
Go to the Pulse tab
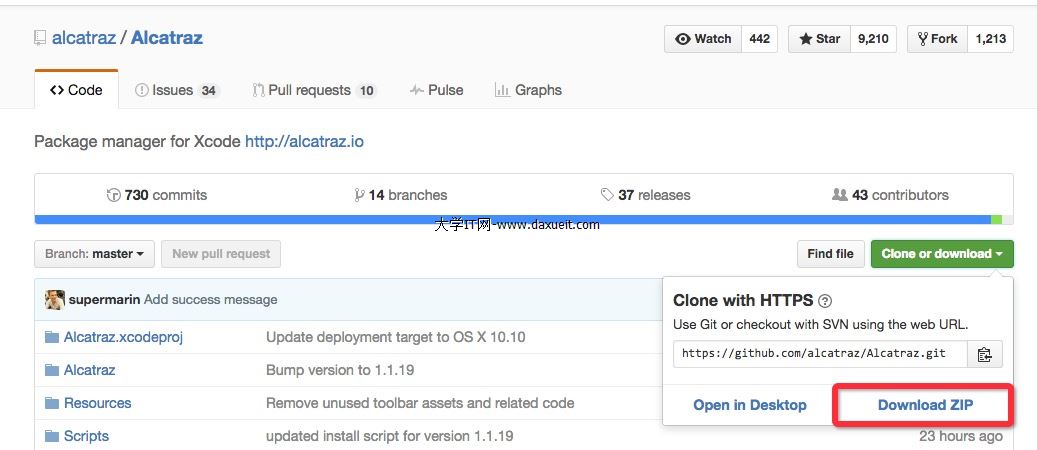436,90
